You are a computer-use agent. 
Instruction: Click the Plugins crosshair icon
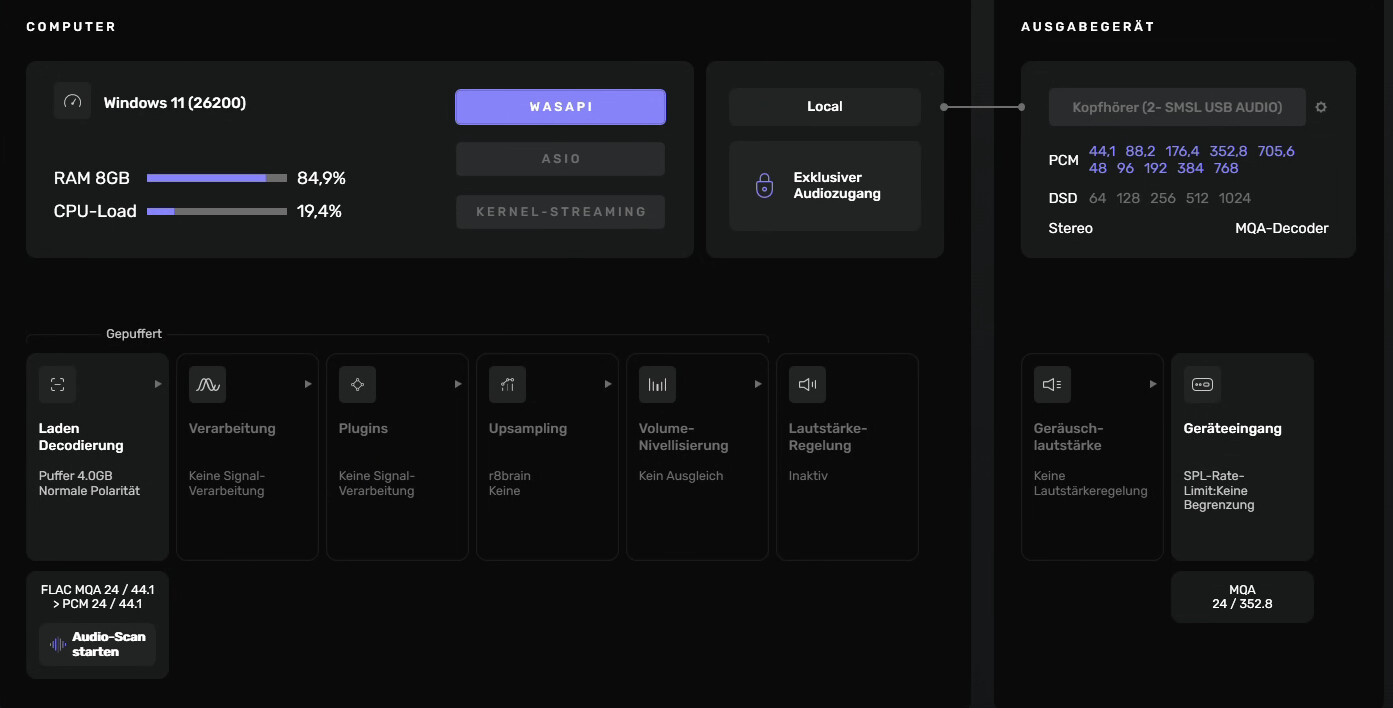pos(357,384)
